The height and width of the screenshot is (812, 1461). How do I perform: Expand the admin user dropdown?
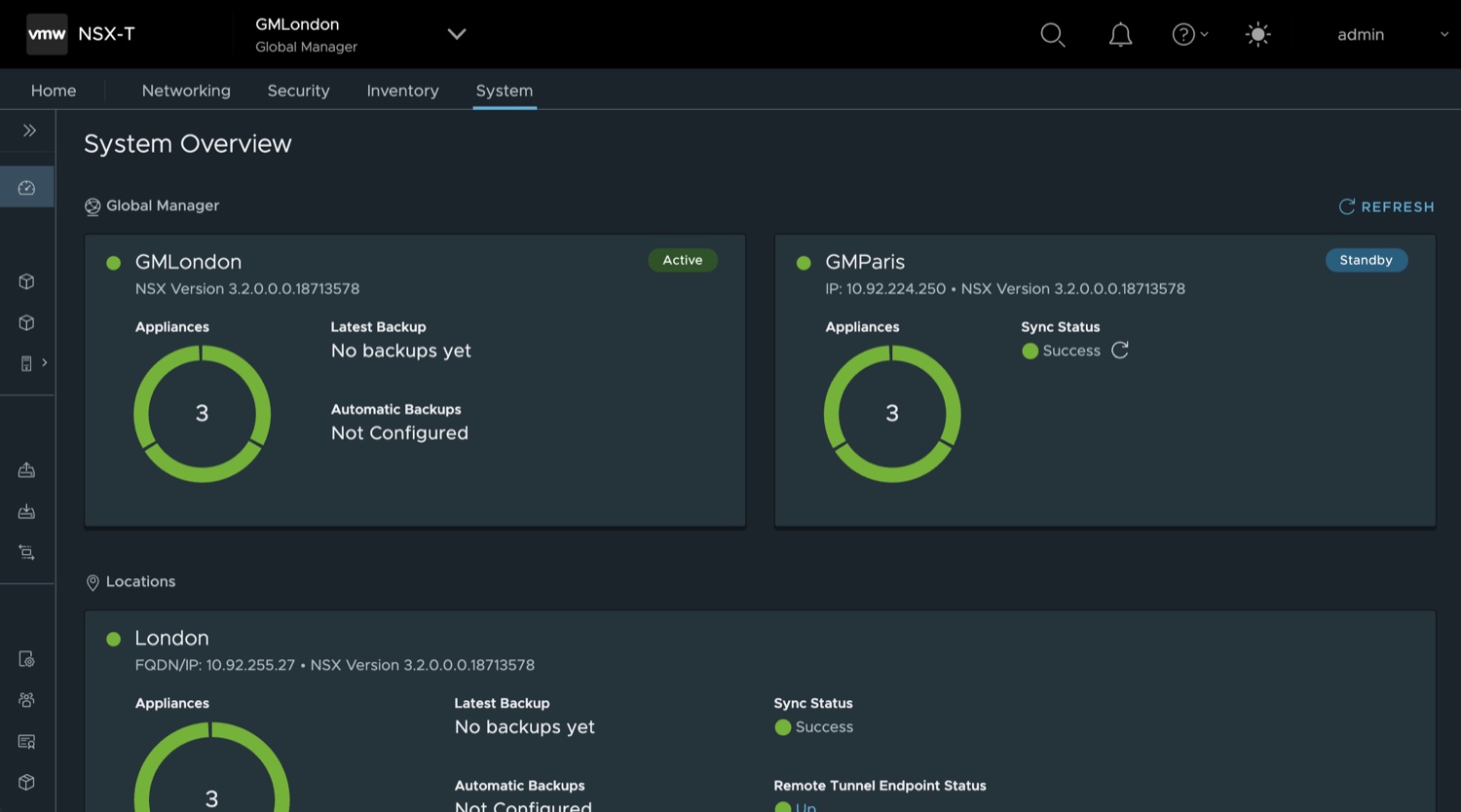pos(1392,35)
